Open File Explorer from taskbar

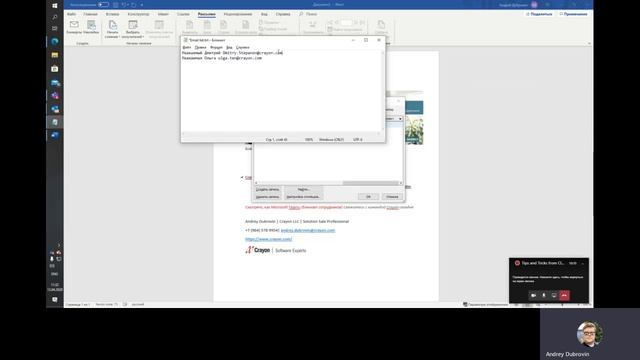(x=55, y=55)
